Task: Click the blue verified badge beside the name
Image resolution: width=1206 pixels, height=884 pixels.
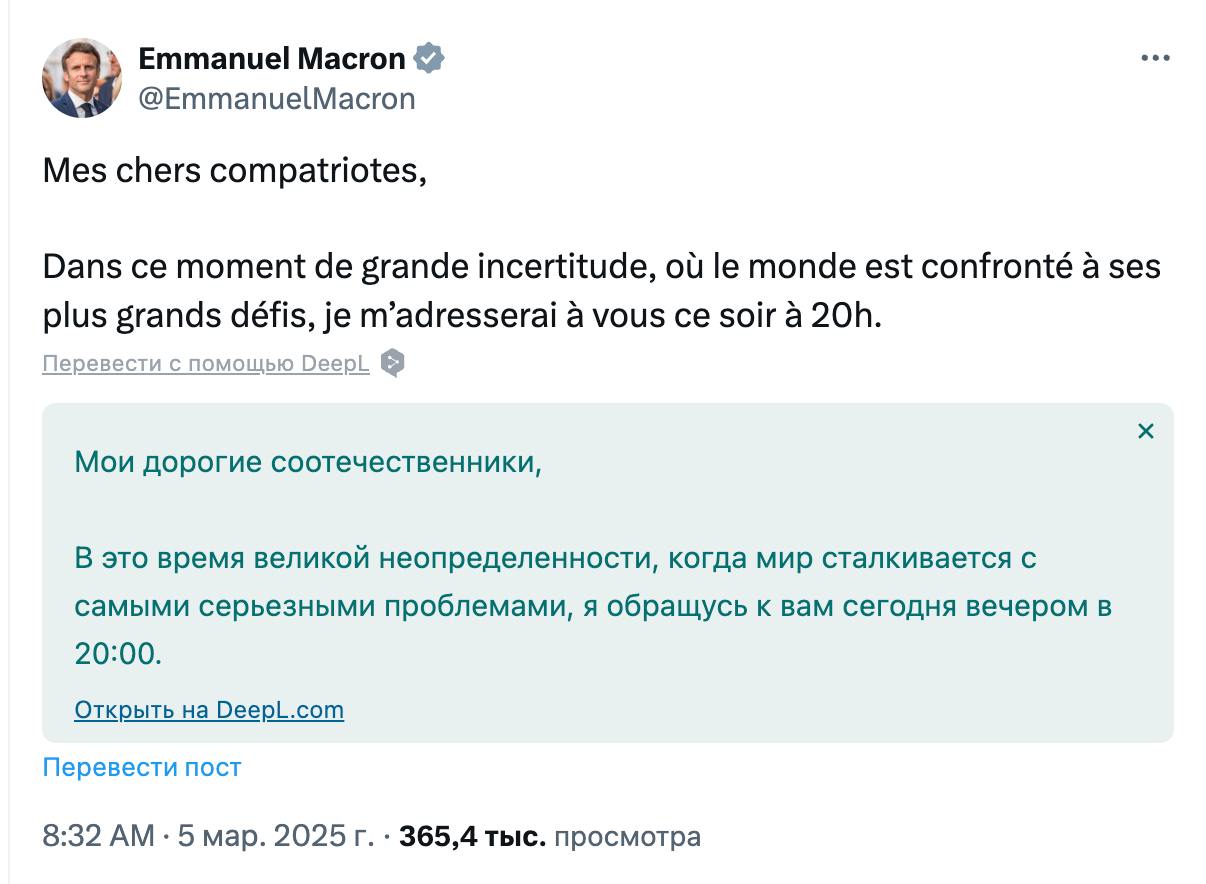Action: (430, 59)
